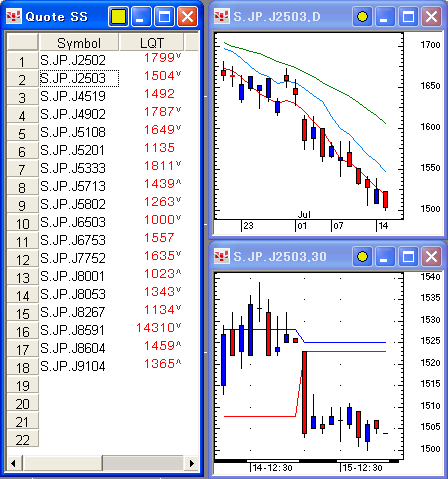Click the LQT value 14310 for J8591

coord(159,328)
